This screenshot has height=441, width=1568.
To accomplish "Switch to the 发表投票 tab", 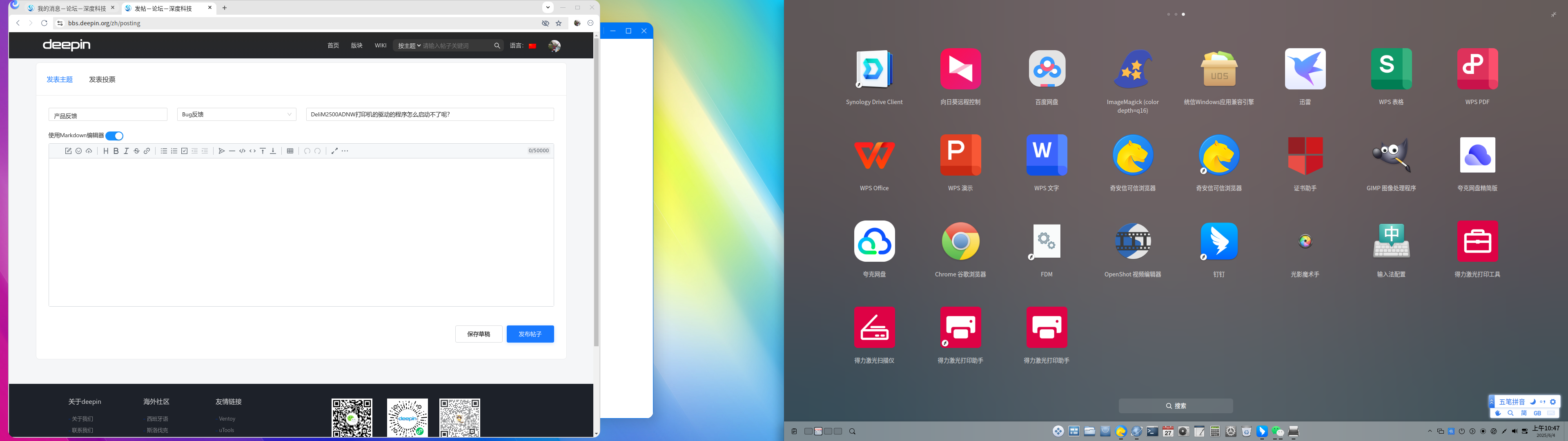I will click(x=102, y=80).
